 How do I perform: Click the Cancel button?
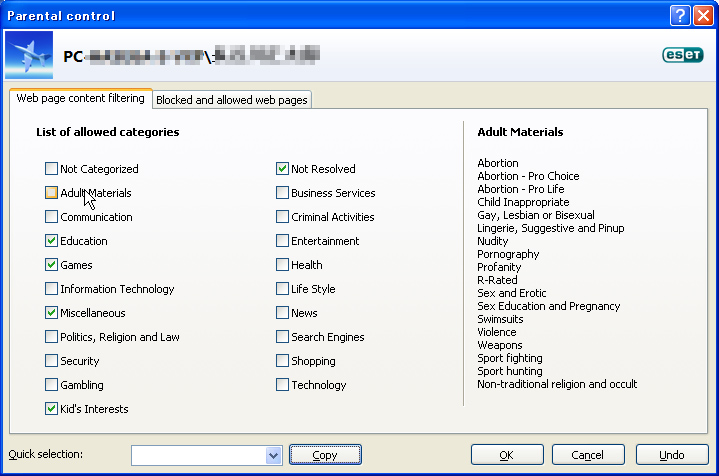coord(588,455)
